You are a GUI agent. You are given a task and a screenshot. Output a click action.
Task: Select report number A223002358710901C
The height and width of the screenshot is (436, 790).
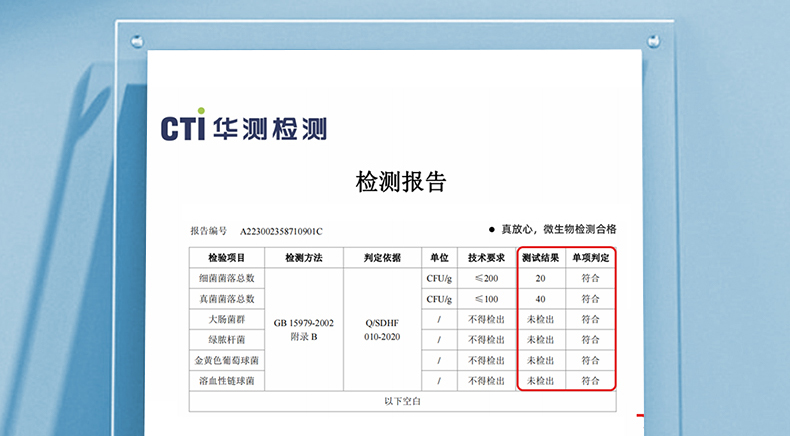(281, 230)
